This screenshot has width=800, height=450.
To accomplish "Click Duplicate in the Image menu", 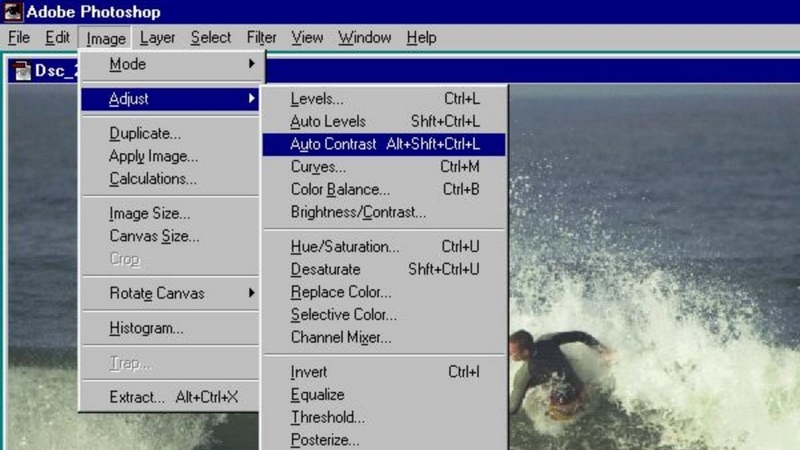I will [145, 133].
